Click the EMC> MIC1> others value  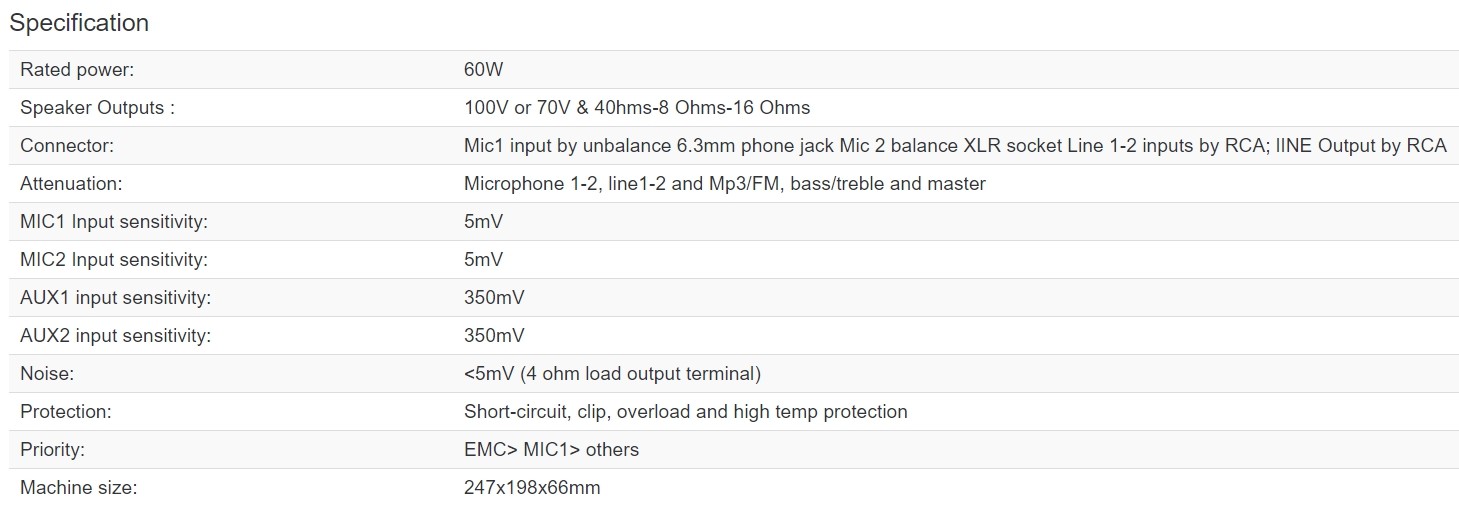point(551,450)
